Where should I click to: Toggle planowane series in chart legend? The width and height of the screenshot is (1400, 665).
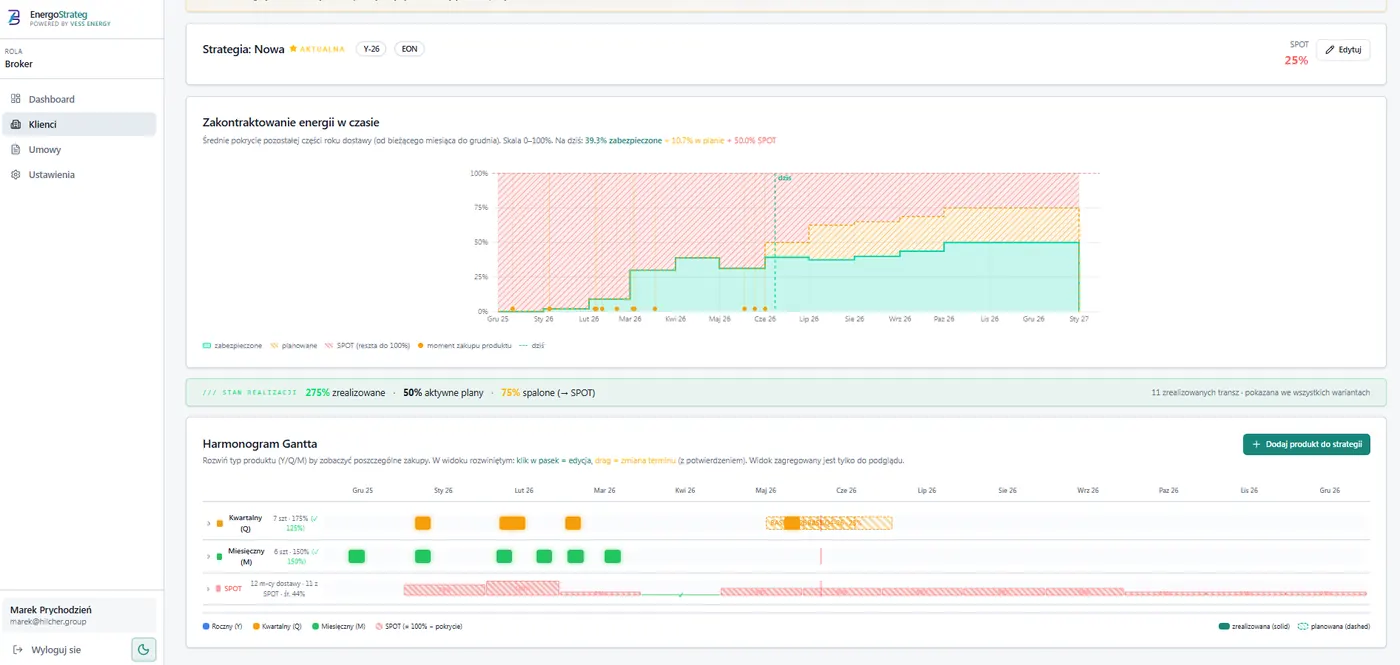294,345
